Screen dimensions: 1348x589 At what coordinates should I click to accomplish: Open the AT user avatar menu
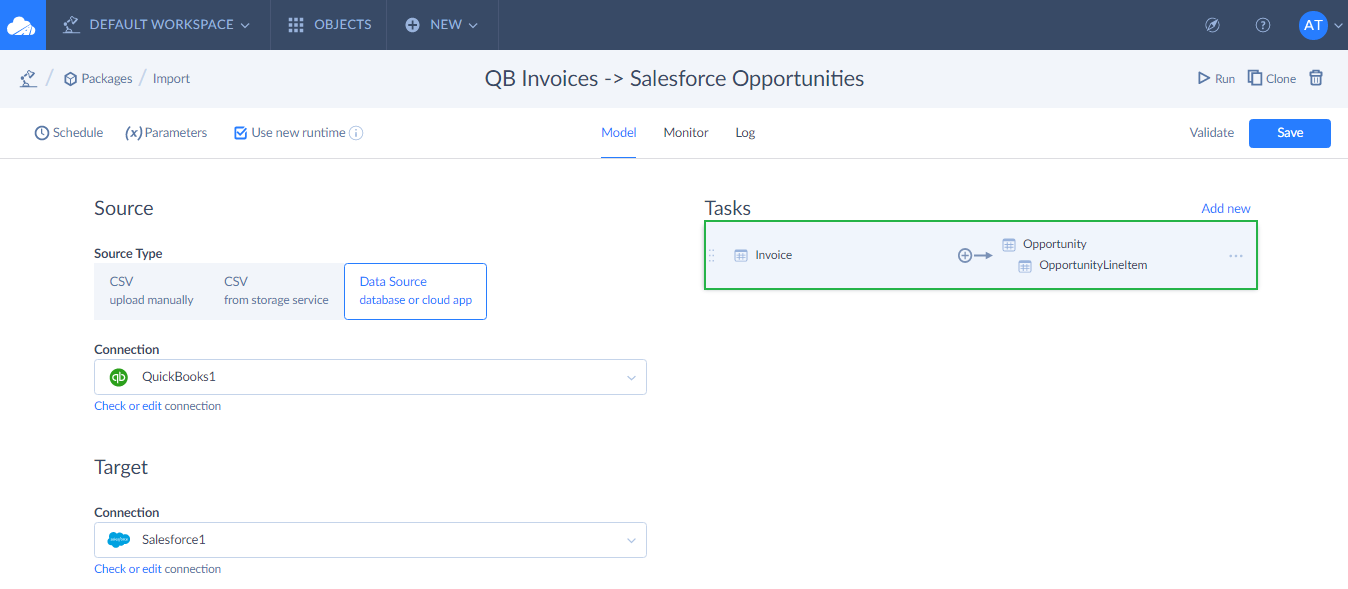click(x=1313, y=25)
